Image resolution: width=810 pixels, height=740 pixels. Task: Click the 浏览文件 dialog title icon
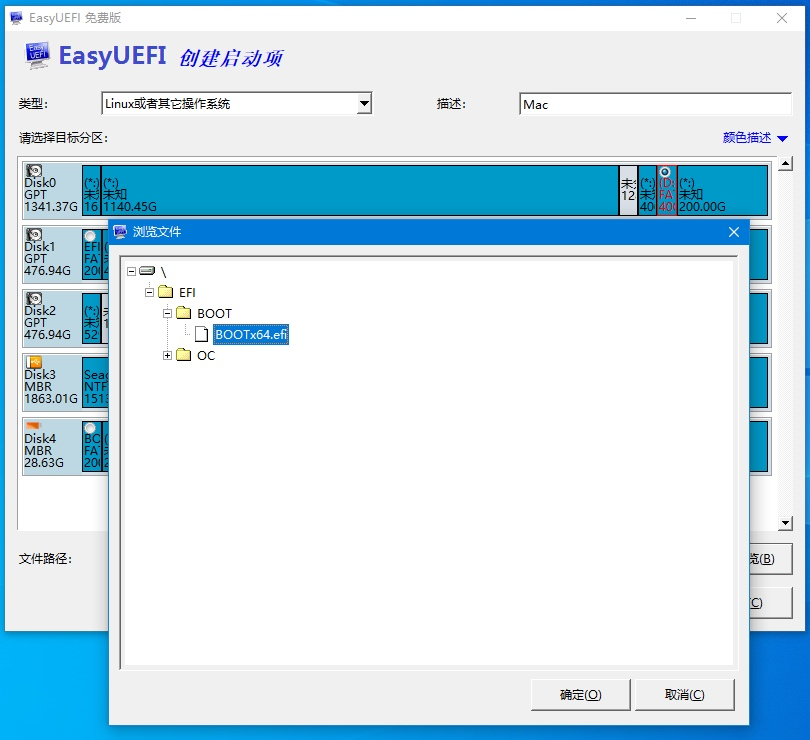pyautogui.click(x=120, y=232)
